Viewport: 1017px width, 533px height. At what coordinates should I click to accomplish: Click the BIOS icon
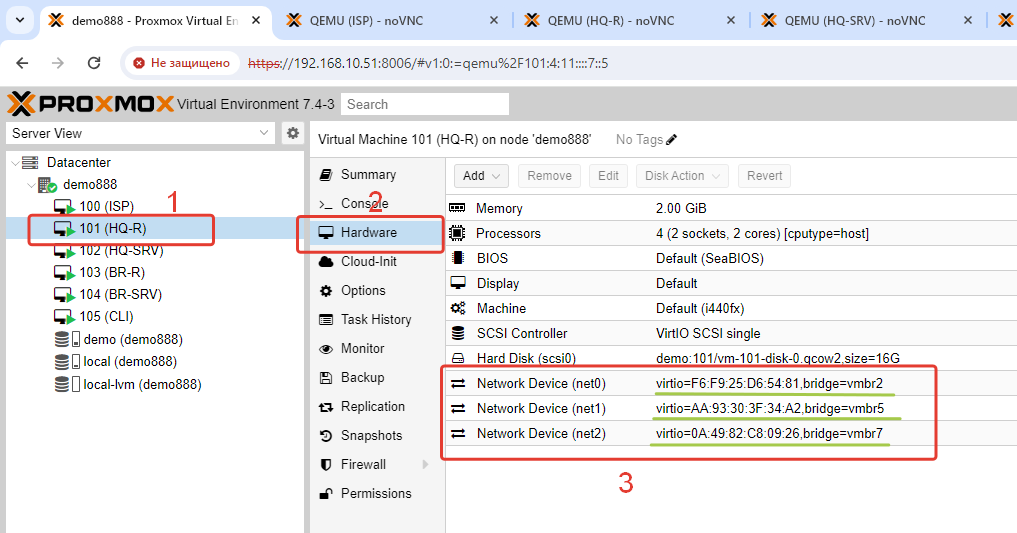458,258
